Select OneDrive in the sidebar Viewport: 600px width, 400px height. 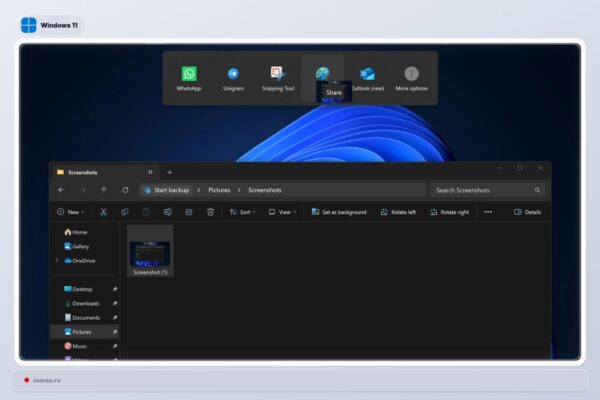[80, 260]
